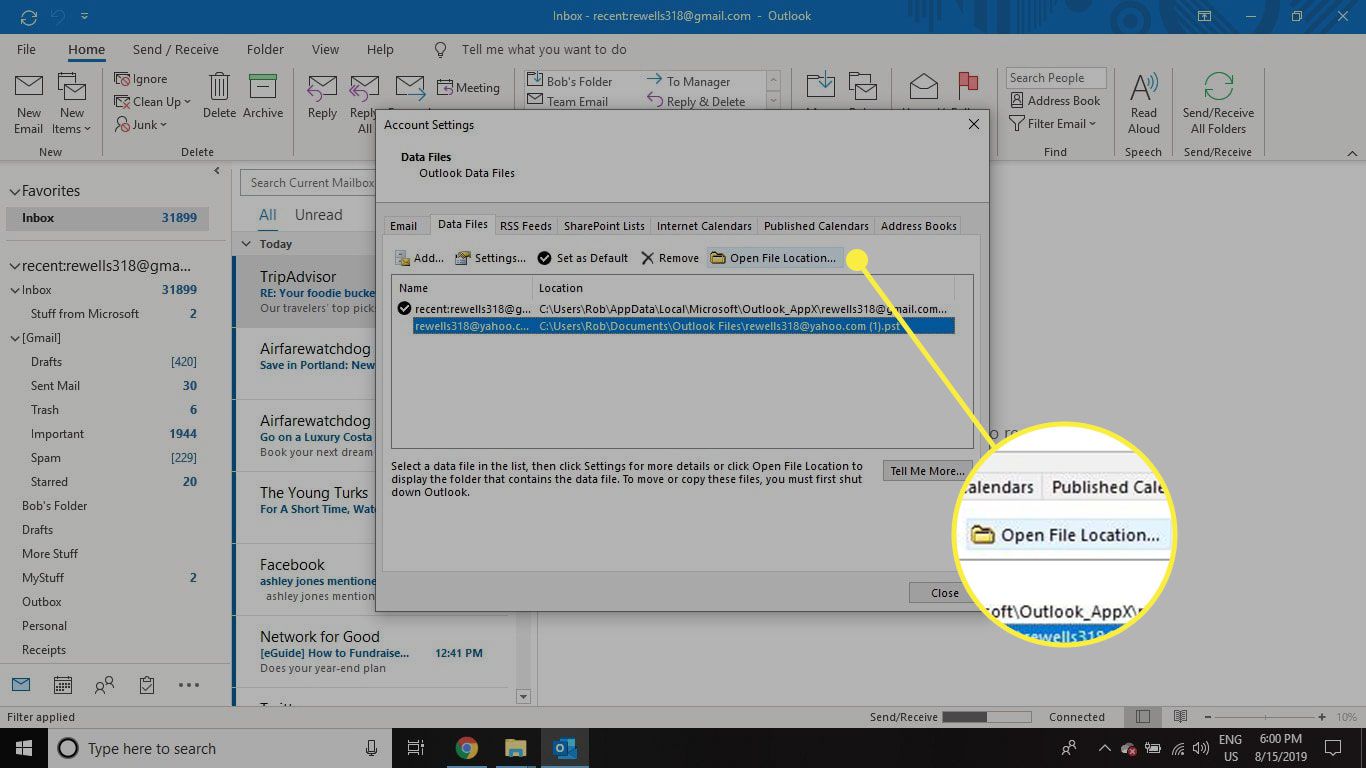Collapse the ribbon with the arrow
The height and width of the screenshot is (768, 1366).
pyautogui.click(x=1351, y=153)
